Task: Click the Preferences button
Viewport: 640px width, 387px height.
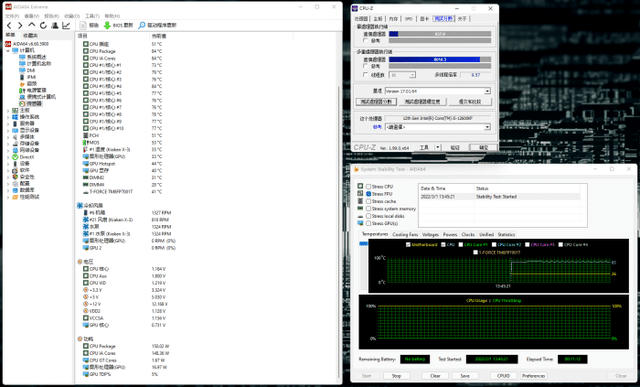Action: point(533,376)
